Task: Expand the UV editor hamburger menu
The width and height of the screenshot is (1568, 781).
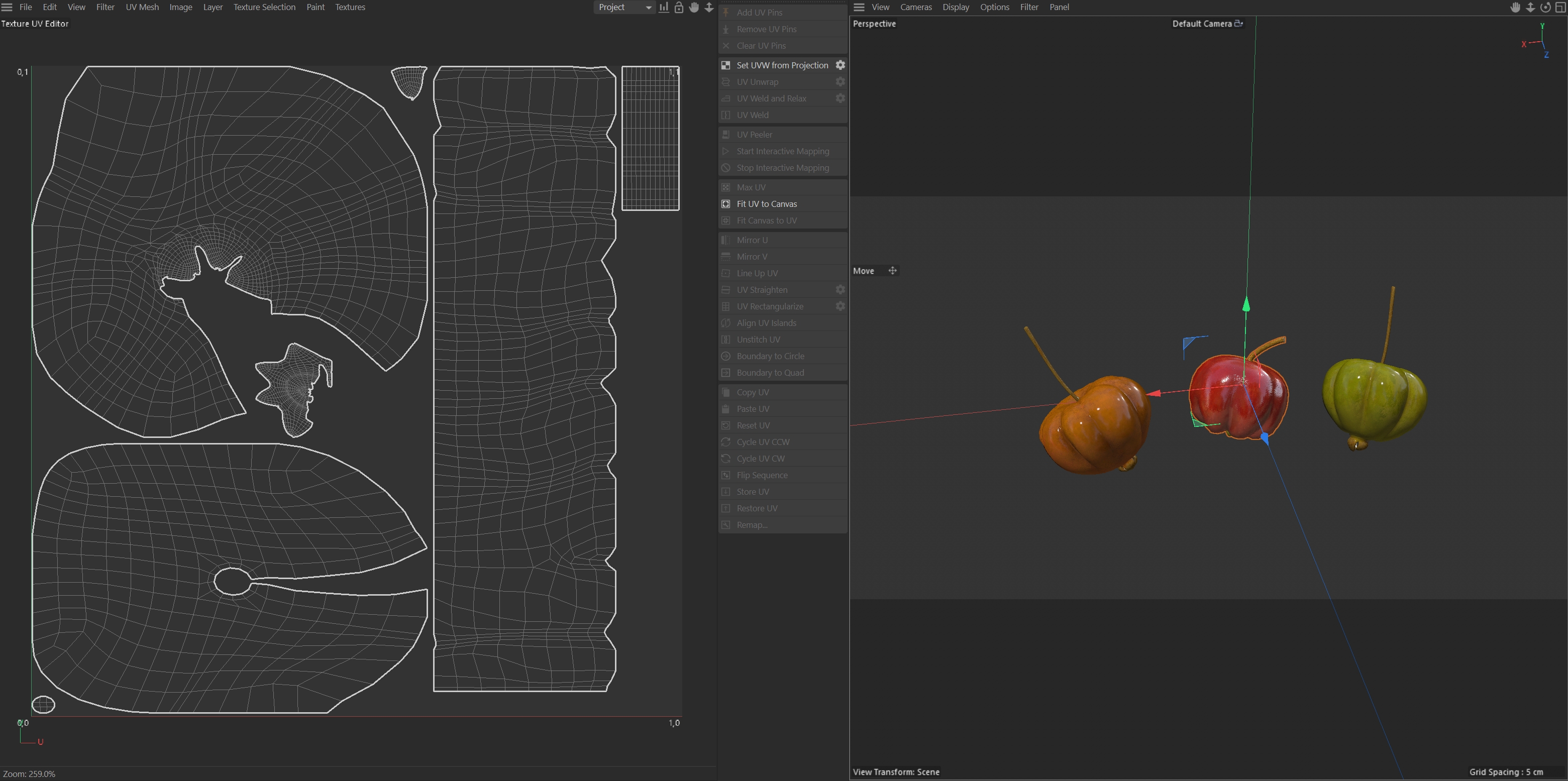Action: (x=8, y=8)
